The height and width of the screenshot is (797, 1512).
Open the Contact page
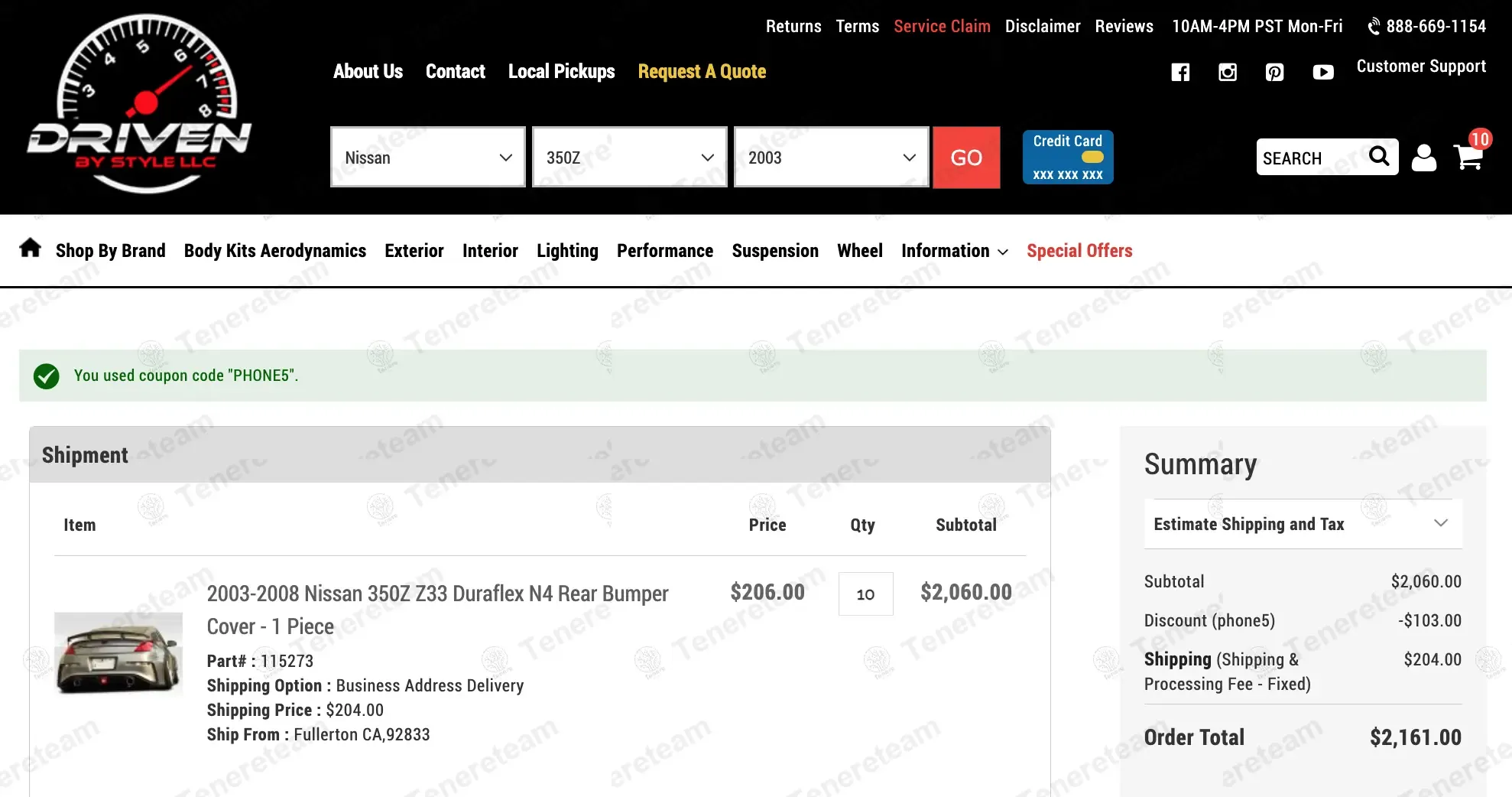coord(456,71)
